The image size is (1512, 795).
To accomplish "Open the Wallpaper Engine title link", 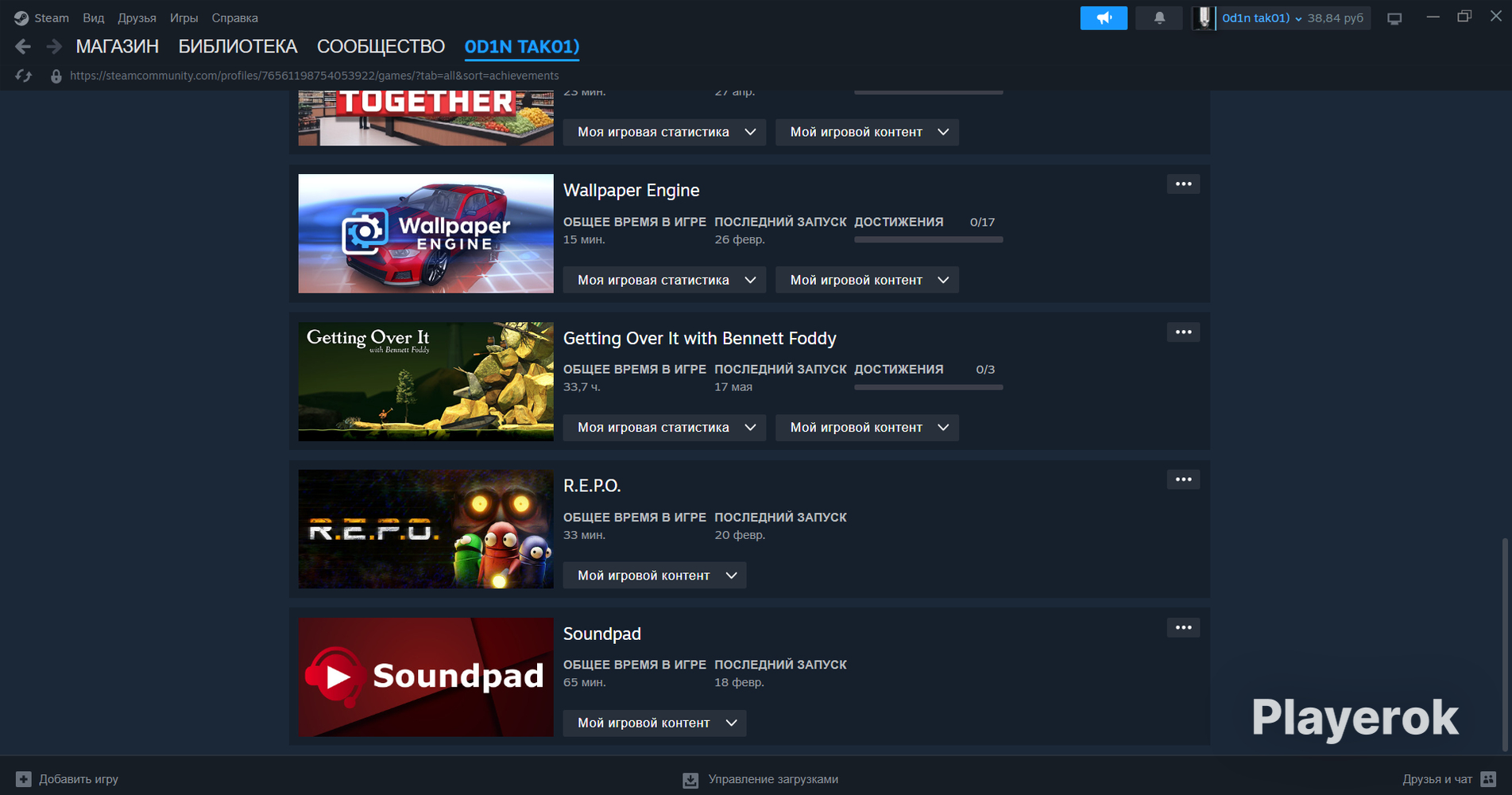I will pyautogui.click(x=632, y=190).
